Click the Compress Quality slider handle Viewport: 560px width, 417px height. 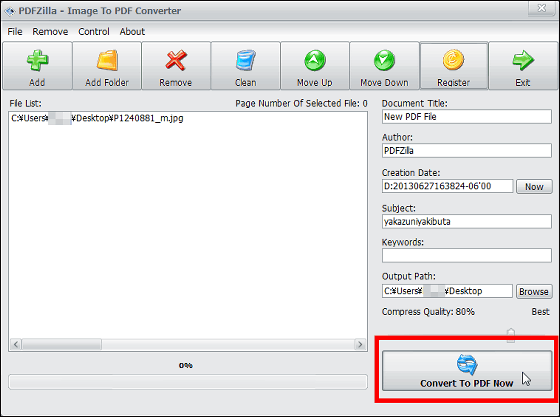click(511, 335)
